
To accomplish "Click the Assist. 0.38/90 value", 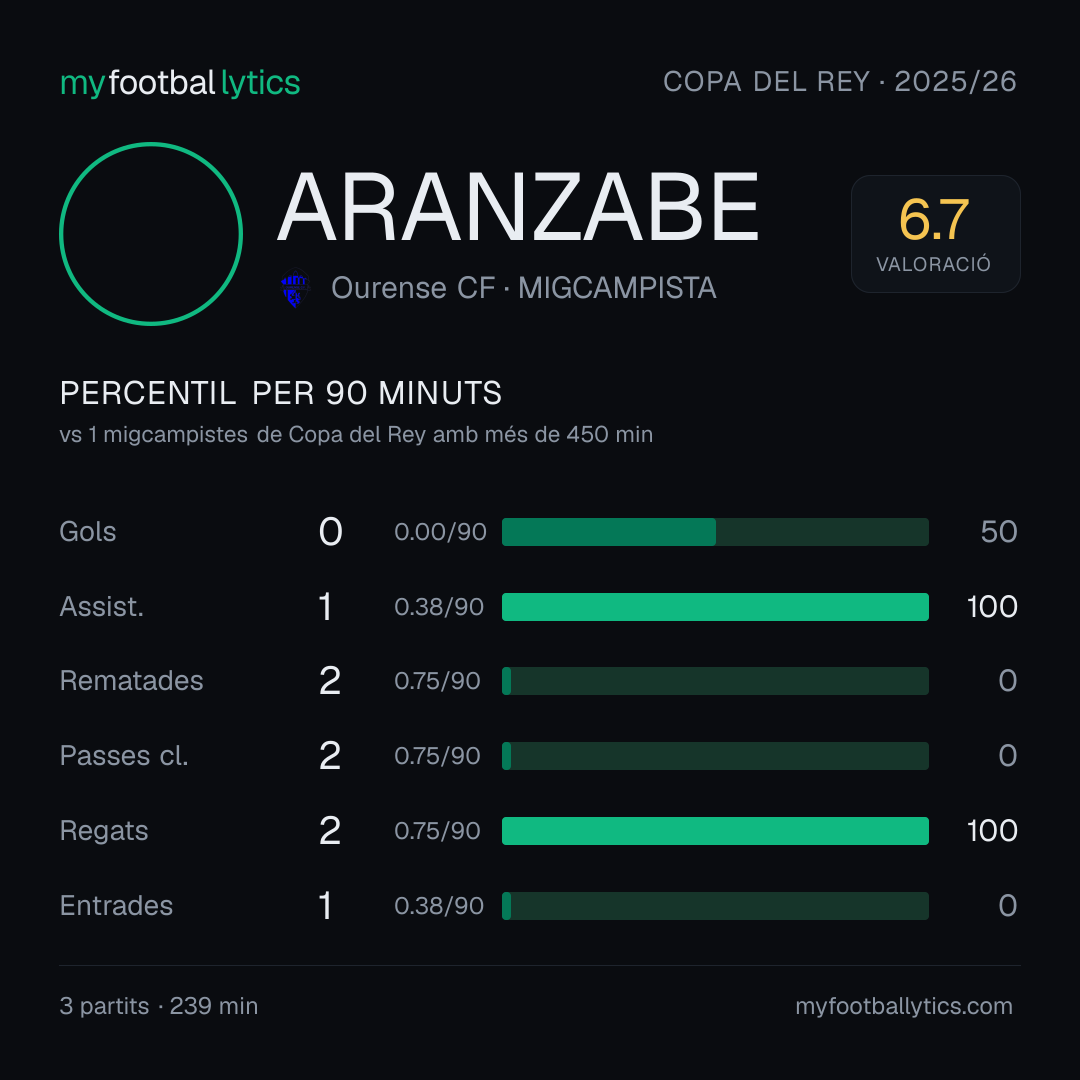I will [439, 607].
